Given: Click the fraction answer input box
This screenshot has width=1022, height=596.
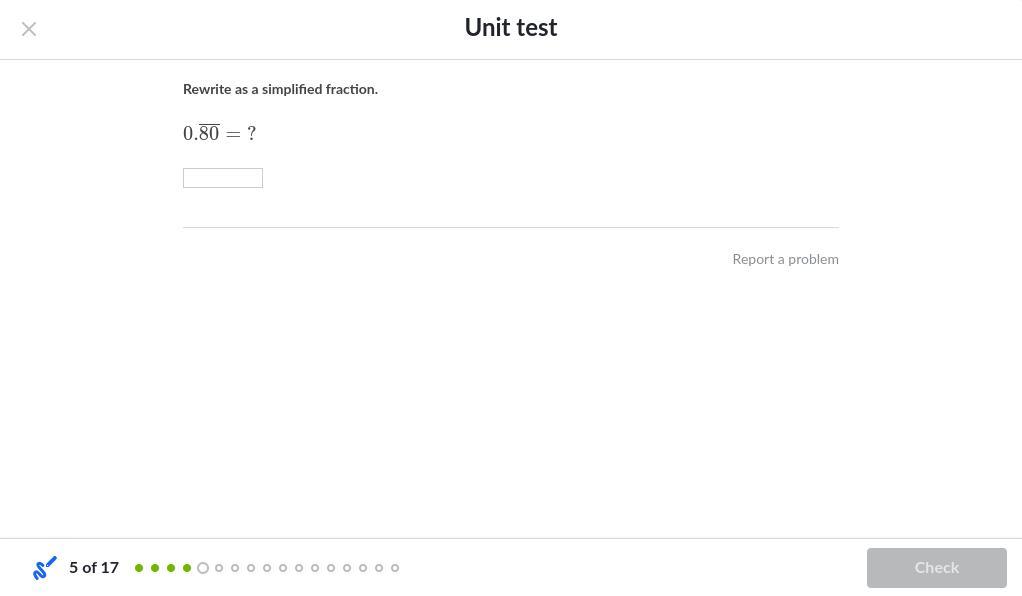Looking at the screenshot, I should point(223,178).
